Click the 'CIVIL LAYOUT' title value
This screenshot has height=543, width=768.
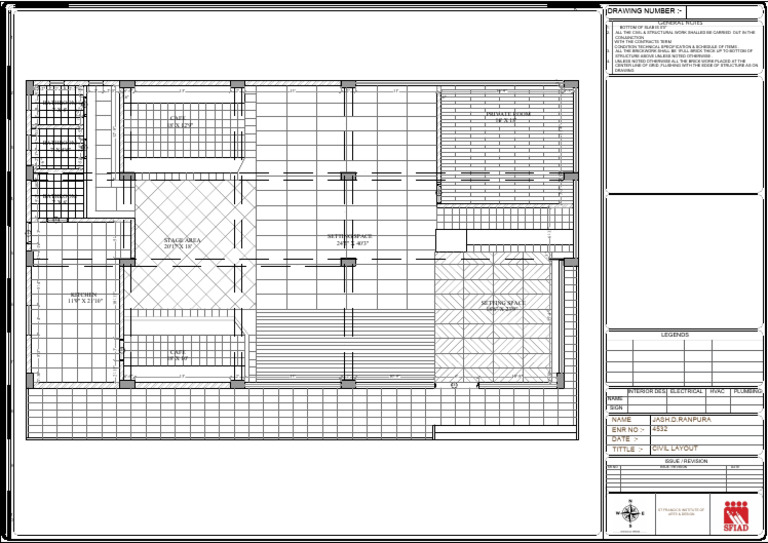pyautogui.click(x=675, y=449)
